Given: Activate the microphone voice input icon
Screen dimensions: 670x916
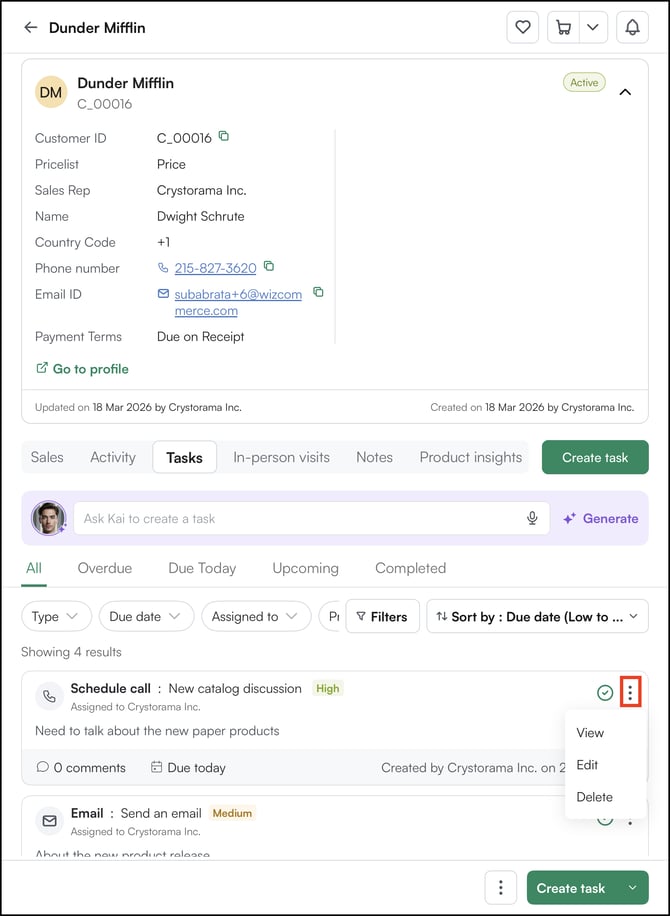Looking at the screenshot, I should pos(532,518).
